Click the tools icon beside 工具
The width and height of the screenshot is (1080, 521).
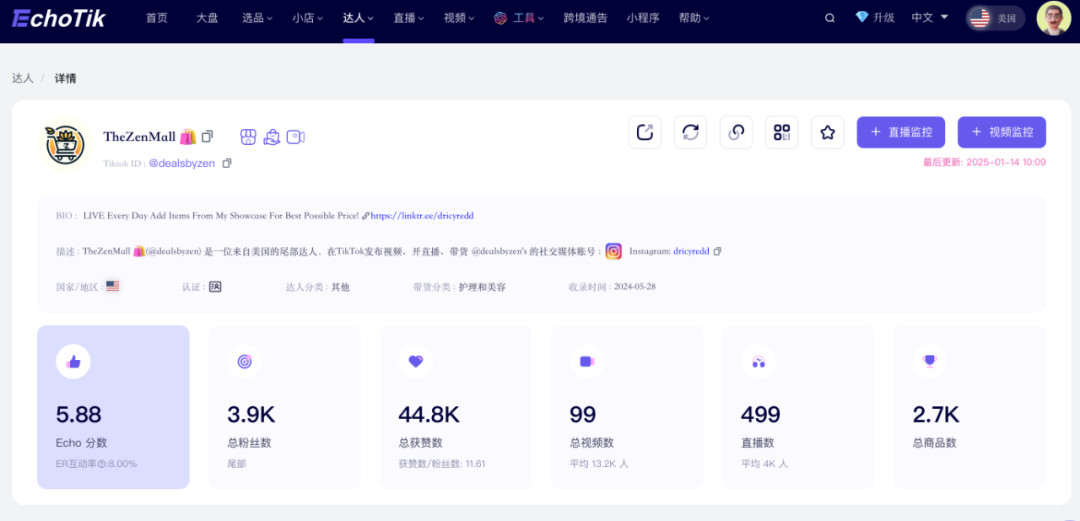(501, 18)
